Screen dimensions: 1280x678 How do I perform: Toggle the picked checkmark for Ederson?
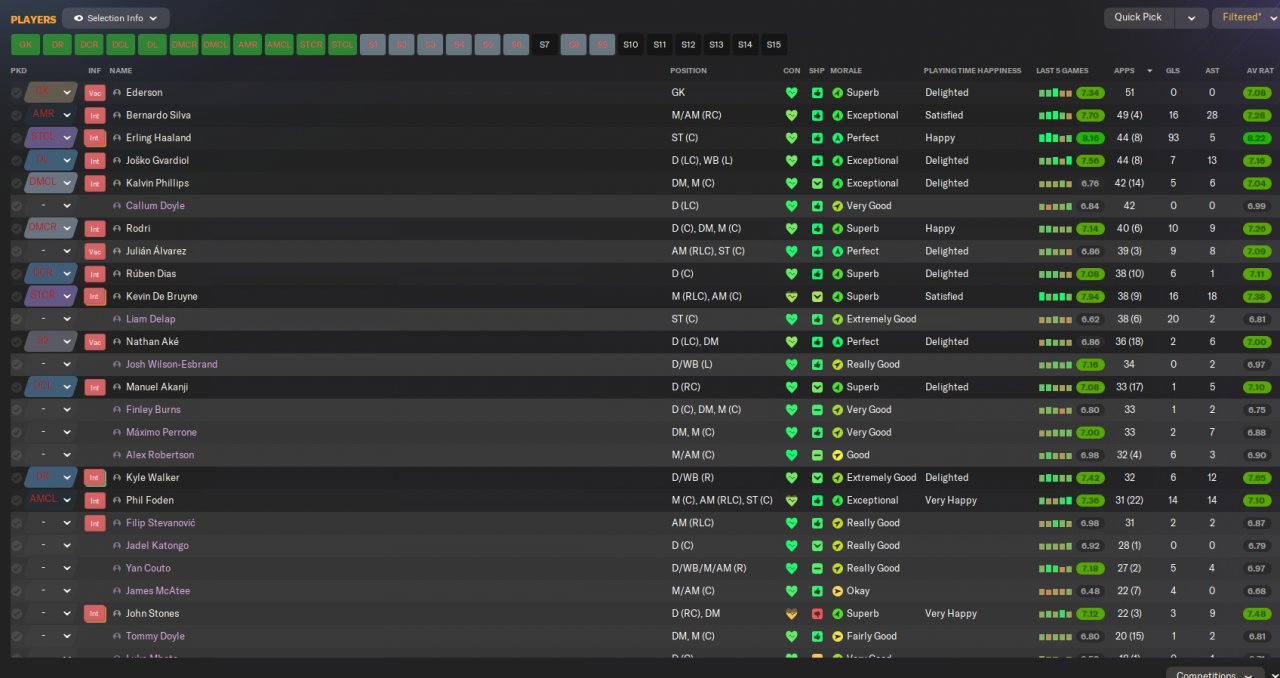(x=16, y=93)
